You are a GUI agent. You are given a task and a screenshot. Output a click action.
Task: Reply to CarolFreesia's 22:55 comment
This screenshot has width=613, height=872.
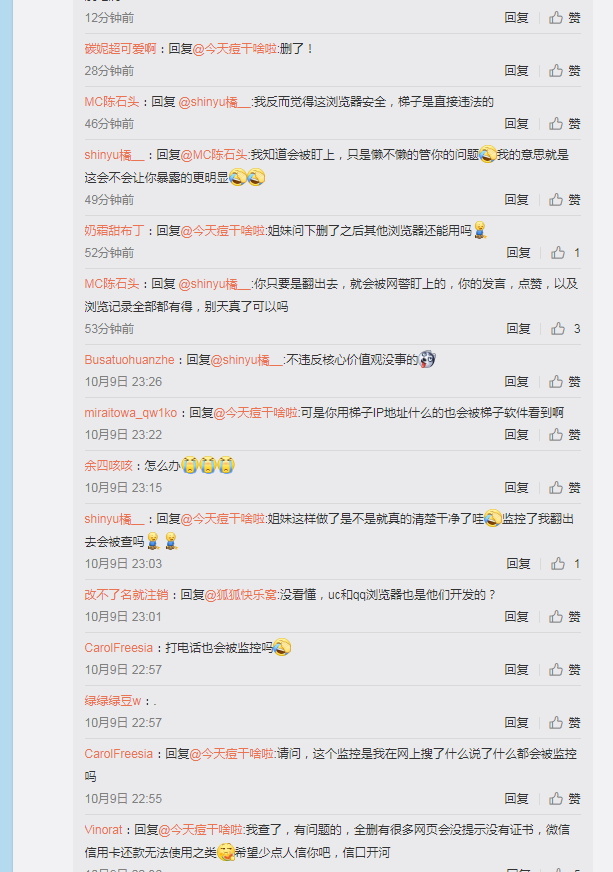[516, 799]
